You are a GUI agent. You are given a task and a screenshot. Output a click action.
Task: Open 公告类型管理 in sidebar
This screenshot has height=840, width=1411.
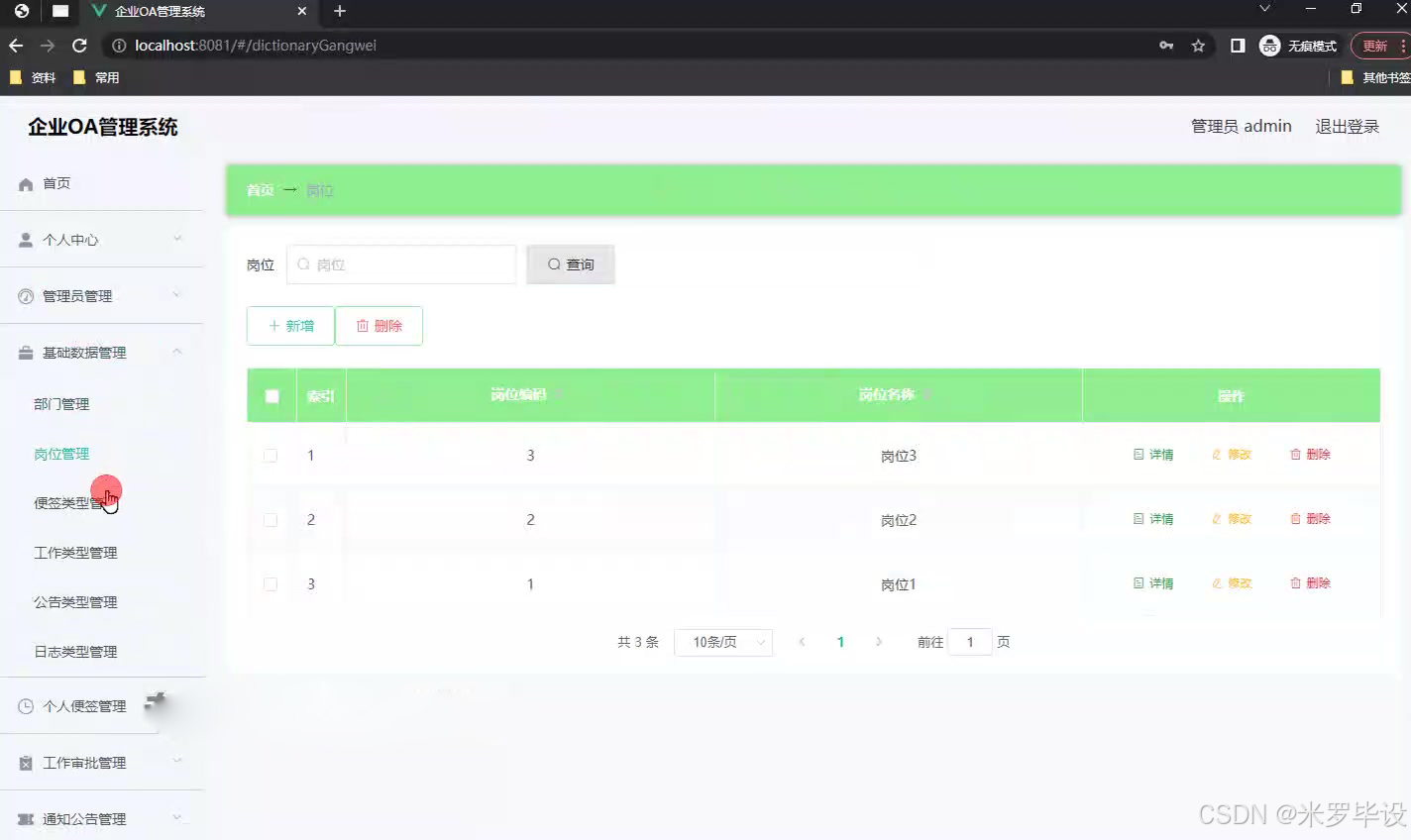pyautogui.click(x=75, y=602)
